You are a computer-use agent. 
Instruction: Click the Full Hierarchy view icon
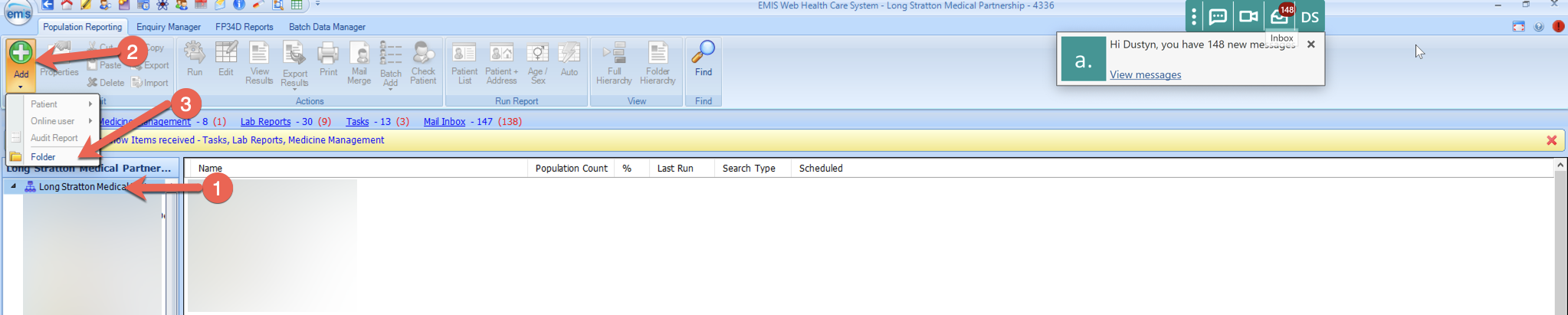[614, 53]
